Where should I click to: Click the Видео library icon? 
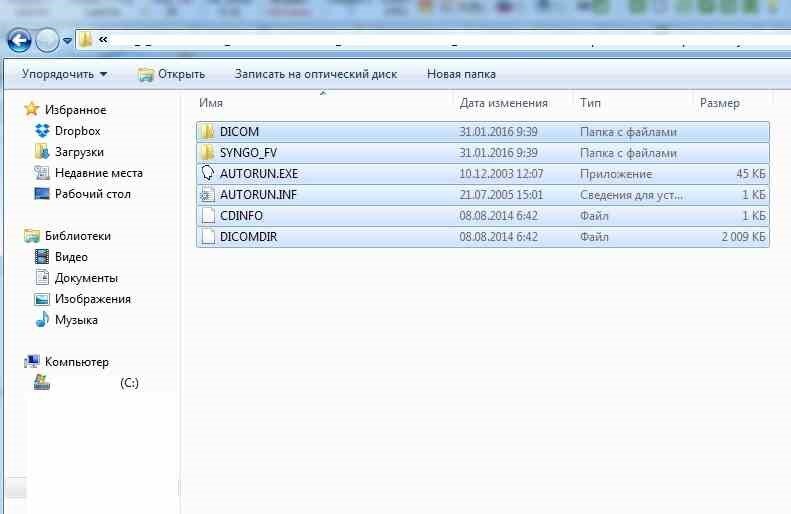[x=42, y=257]
